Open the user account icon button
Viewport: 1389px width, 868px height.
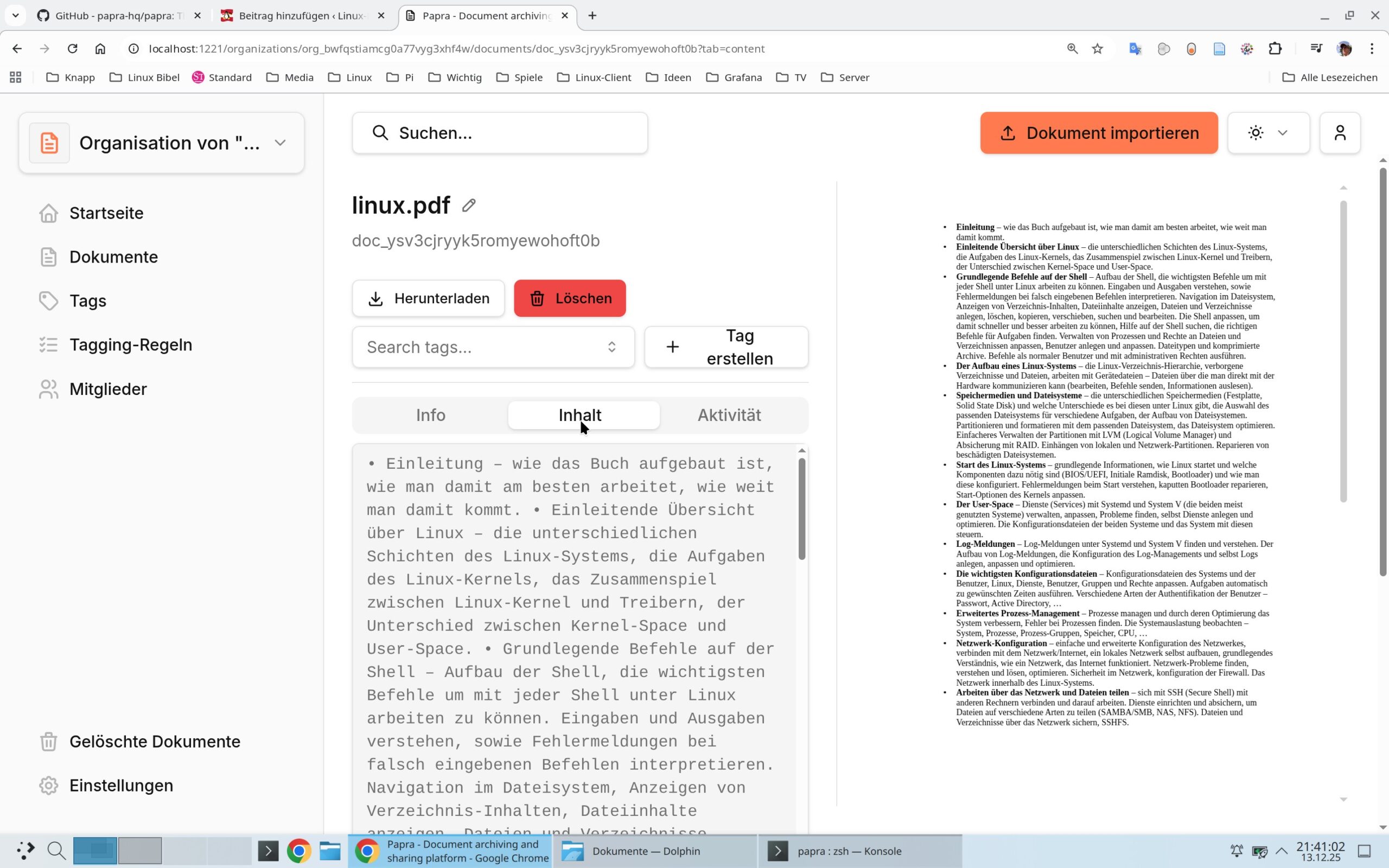coord(1340,133)
